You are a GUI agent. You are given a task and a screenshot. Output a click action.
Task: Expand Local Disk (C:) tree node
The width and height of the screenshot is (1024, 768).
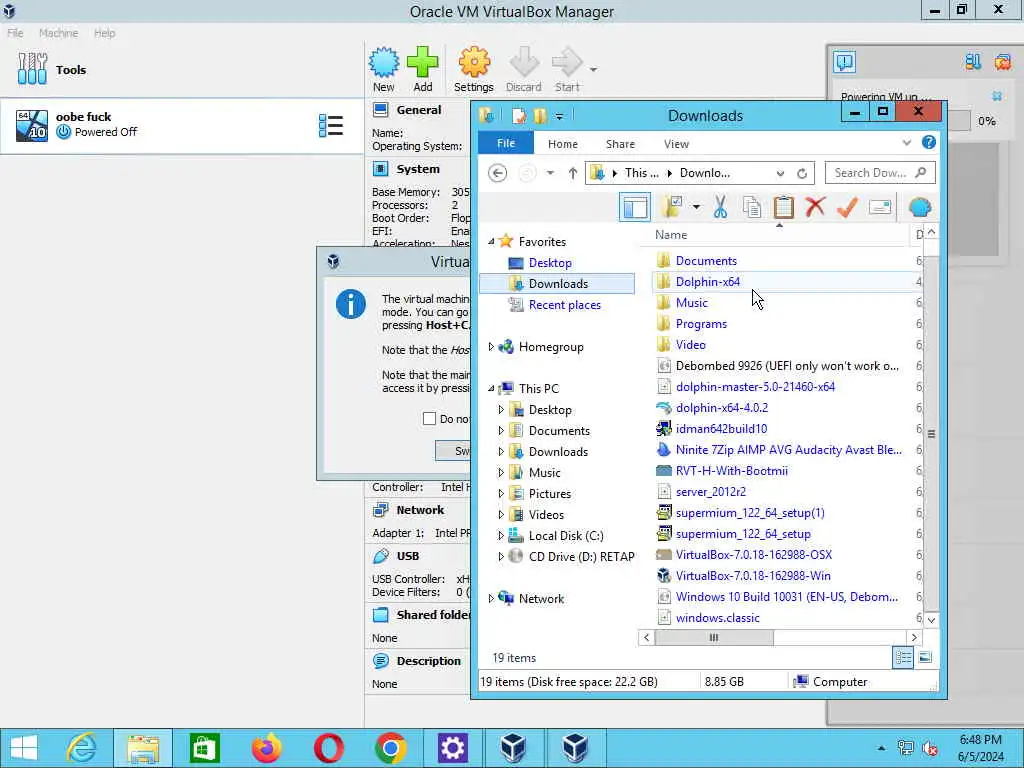[501, 536]
